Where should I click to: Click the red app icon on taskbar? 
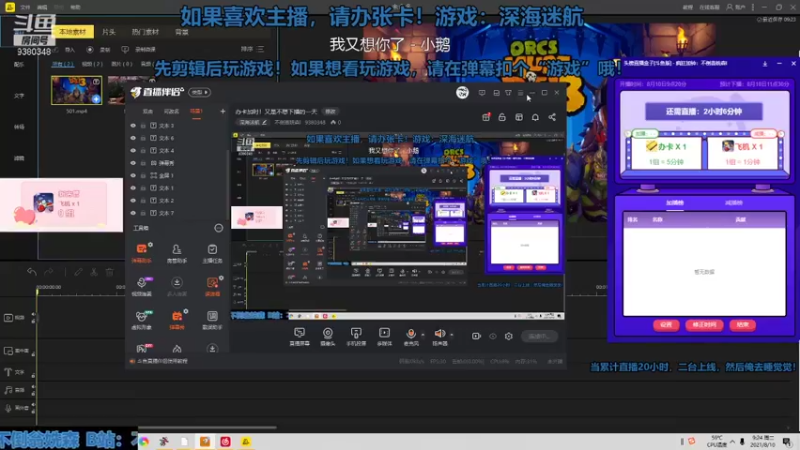(225, 442)
